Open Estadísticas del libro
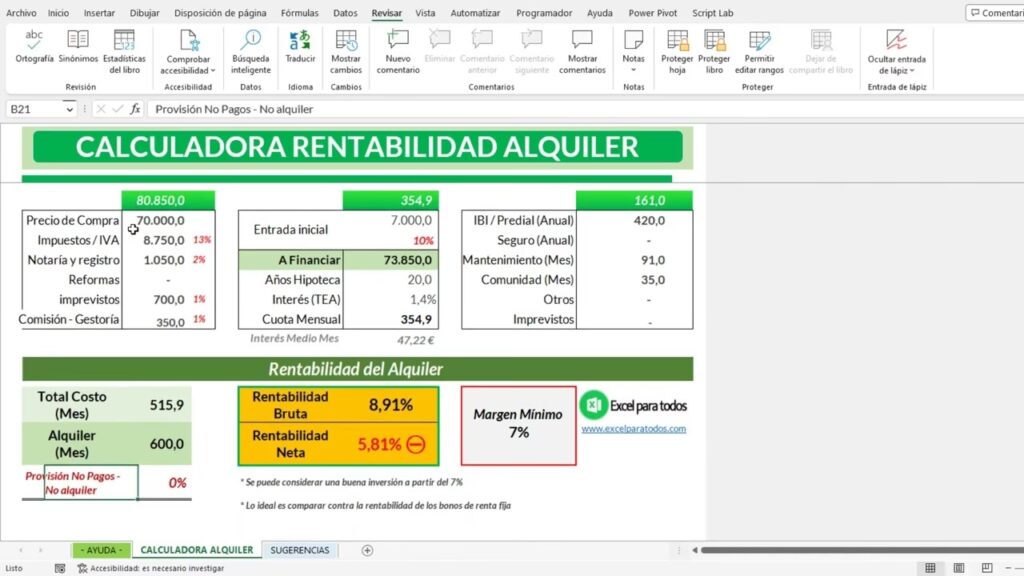Screen dimensions: 1024x576 (124, 50)
